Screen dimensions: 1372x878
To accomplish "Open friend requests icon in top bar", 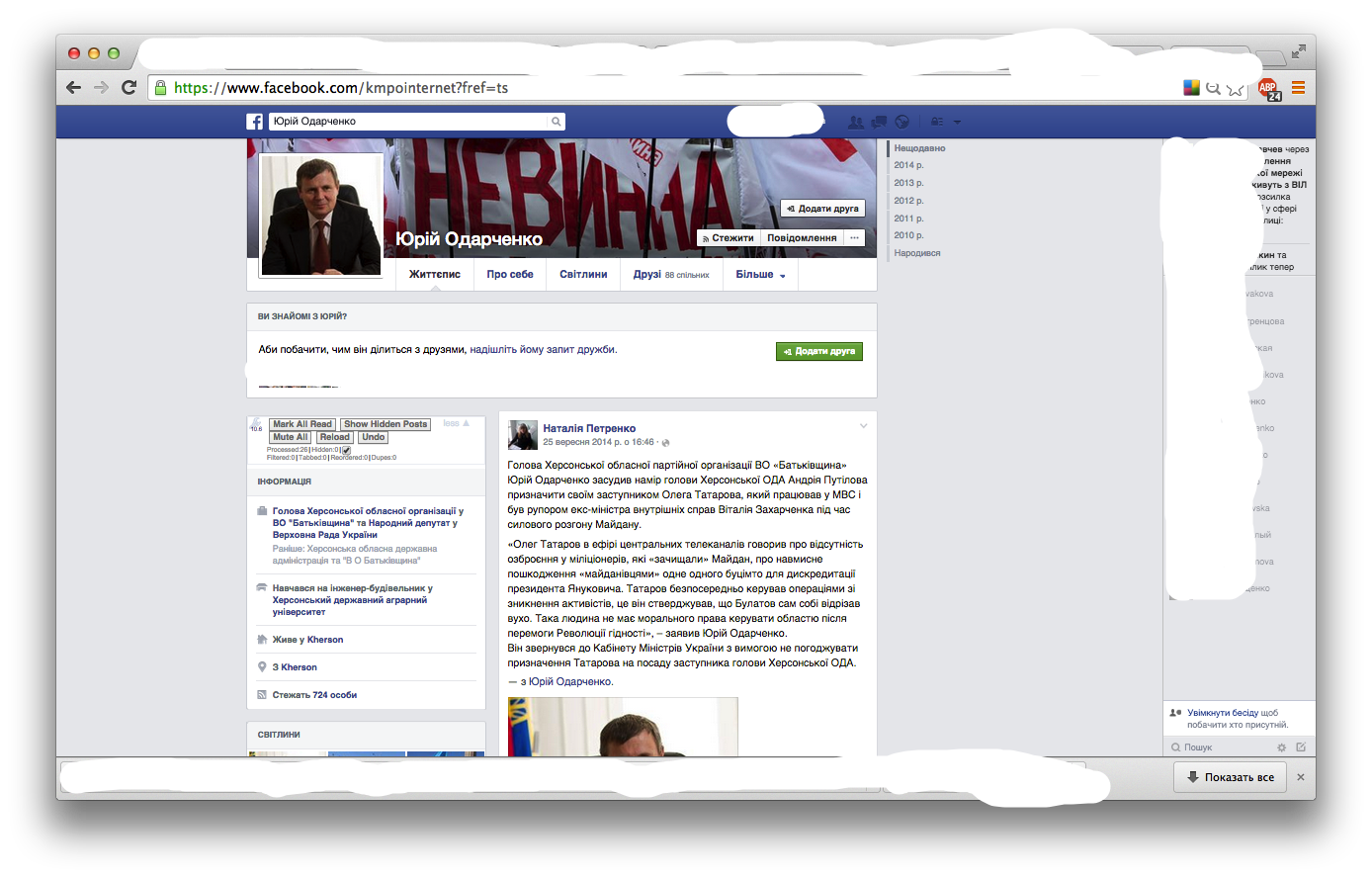I will [855, 121].
